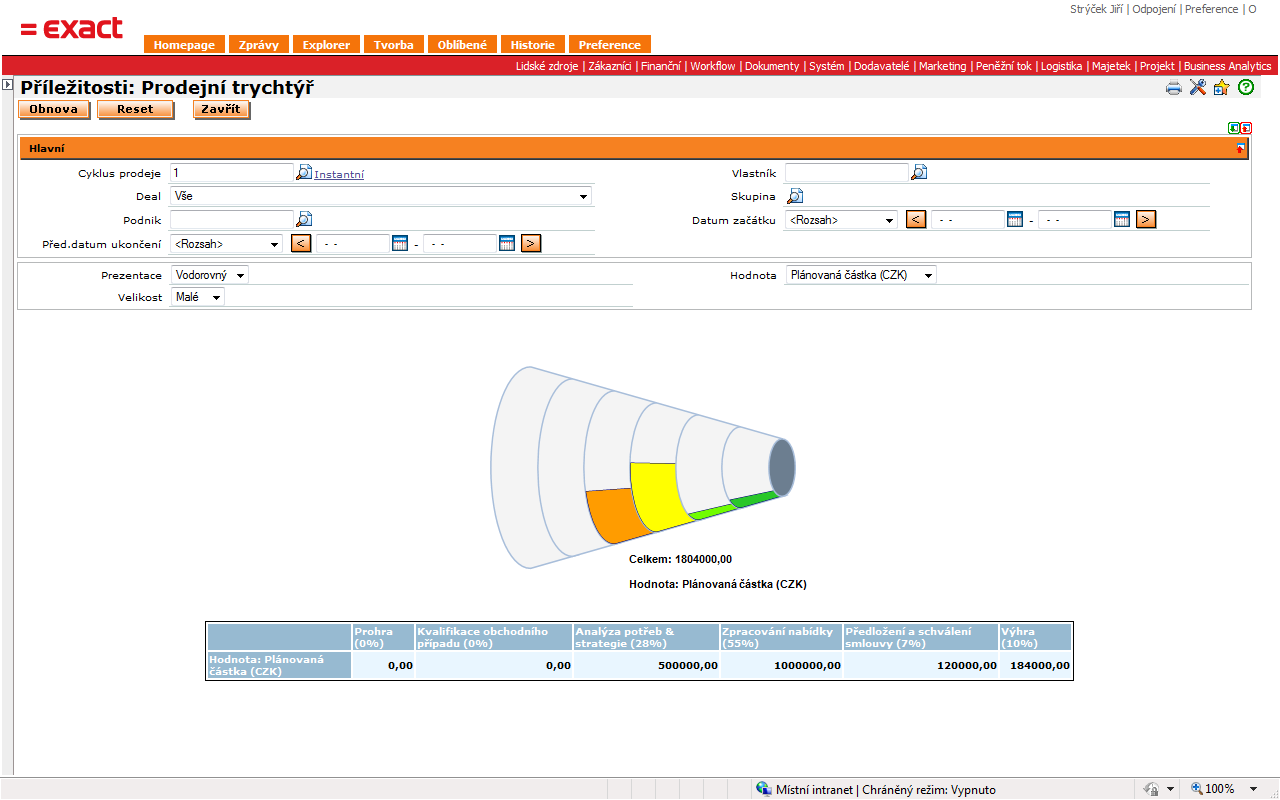
Task: Click the orange funnel segment
Action: point(615,515)
